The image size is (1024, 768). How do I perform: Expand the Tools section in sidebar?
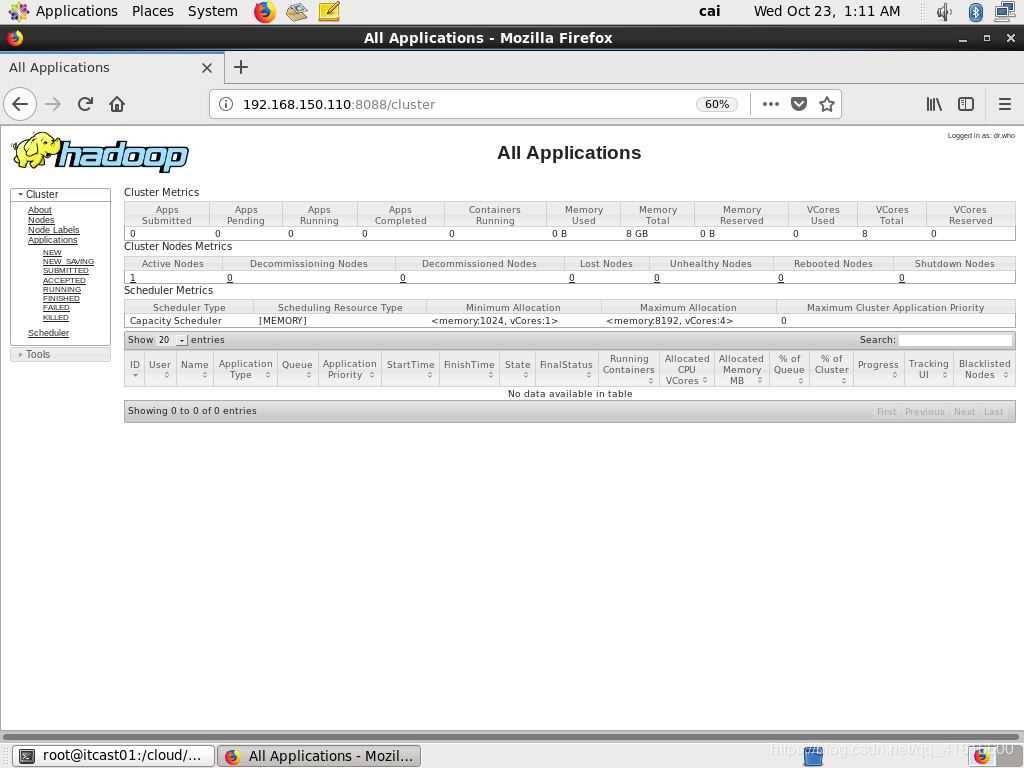[37, 354]
